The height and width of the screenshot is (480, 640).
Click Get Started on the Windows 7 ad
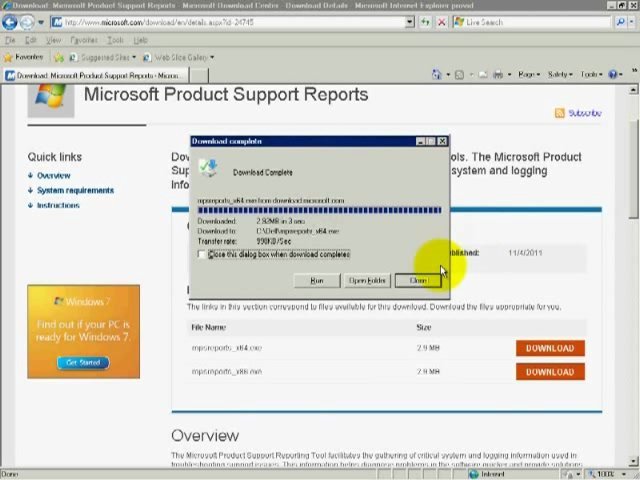tap(83, 362)
